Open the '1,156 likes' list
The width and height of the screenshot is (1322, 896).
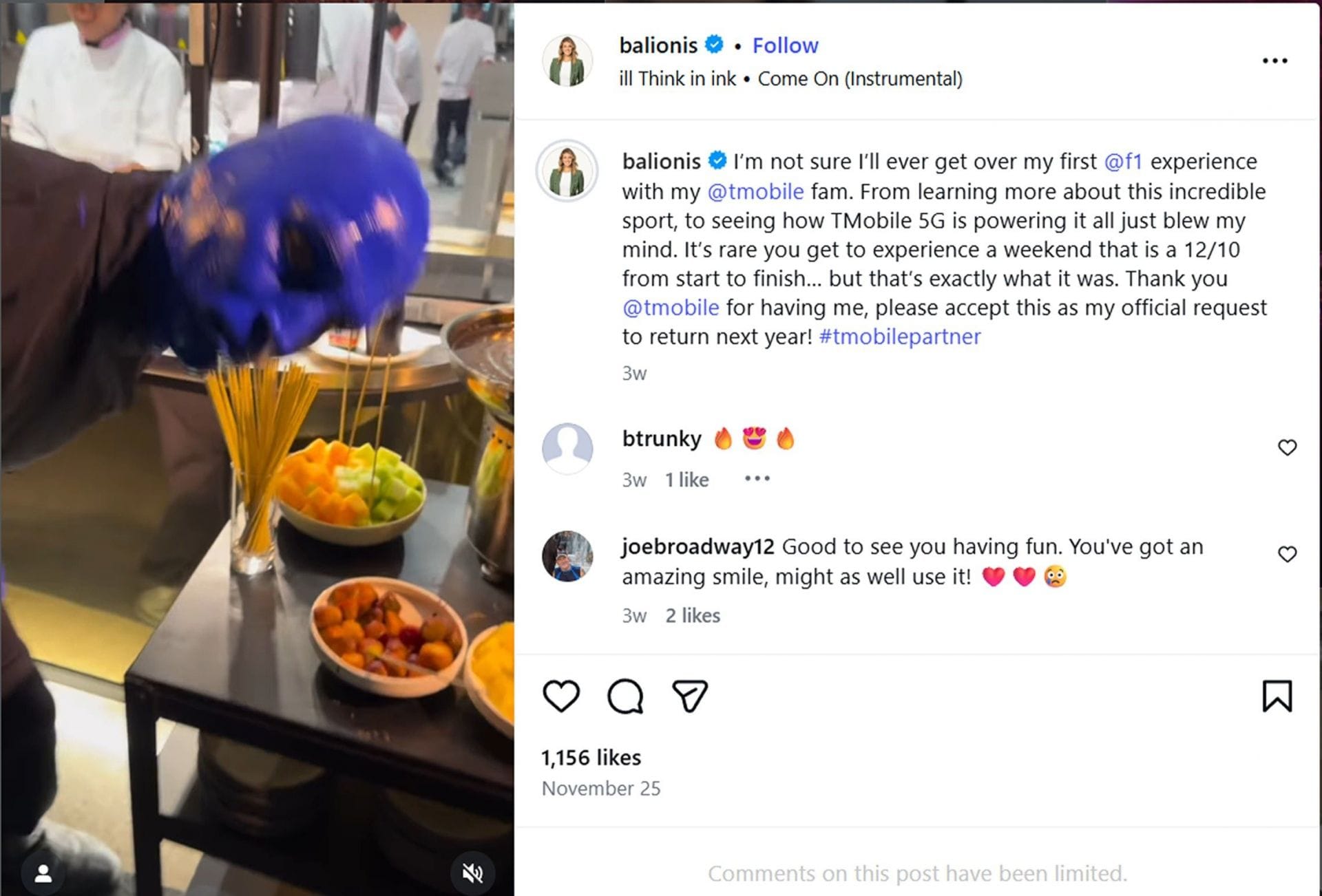589,757
